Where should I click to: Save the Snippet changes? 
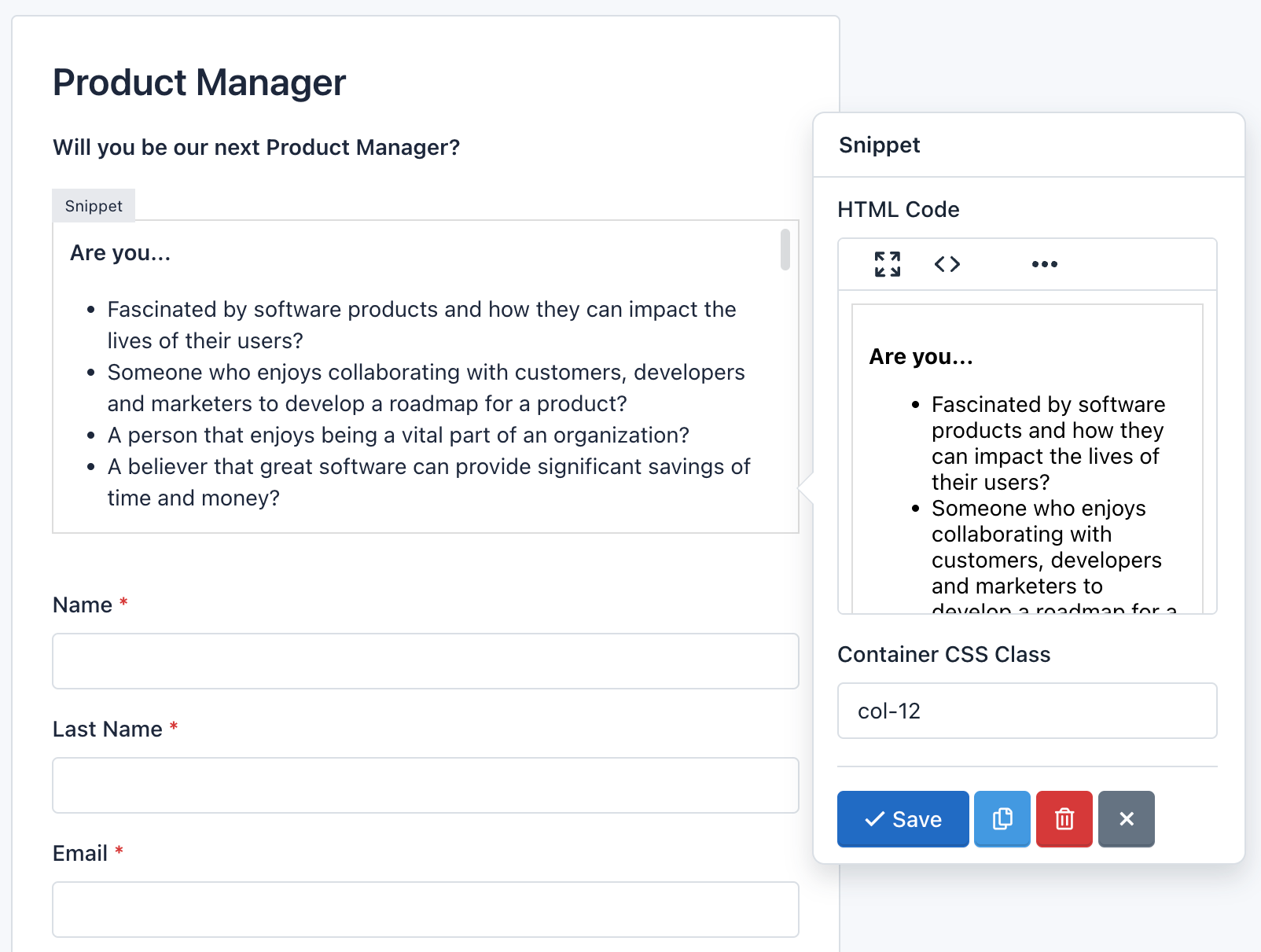(x=902, y=819)
